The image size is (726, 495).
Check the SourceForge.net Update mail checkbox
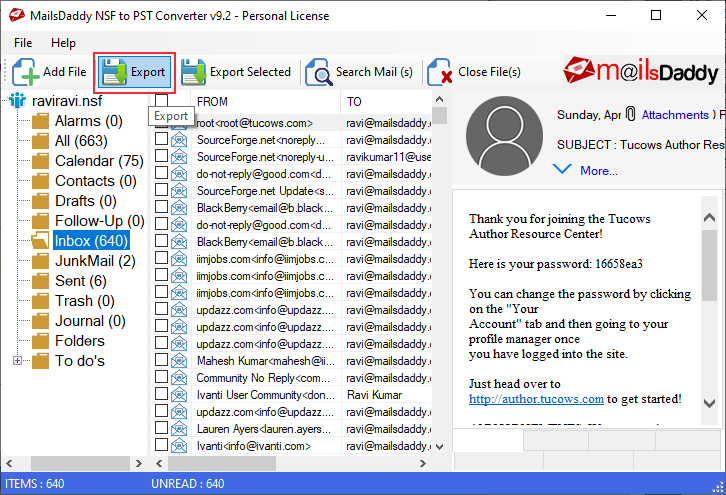161,190
